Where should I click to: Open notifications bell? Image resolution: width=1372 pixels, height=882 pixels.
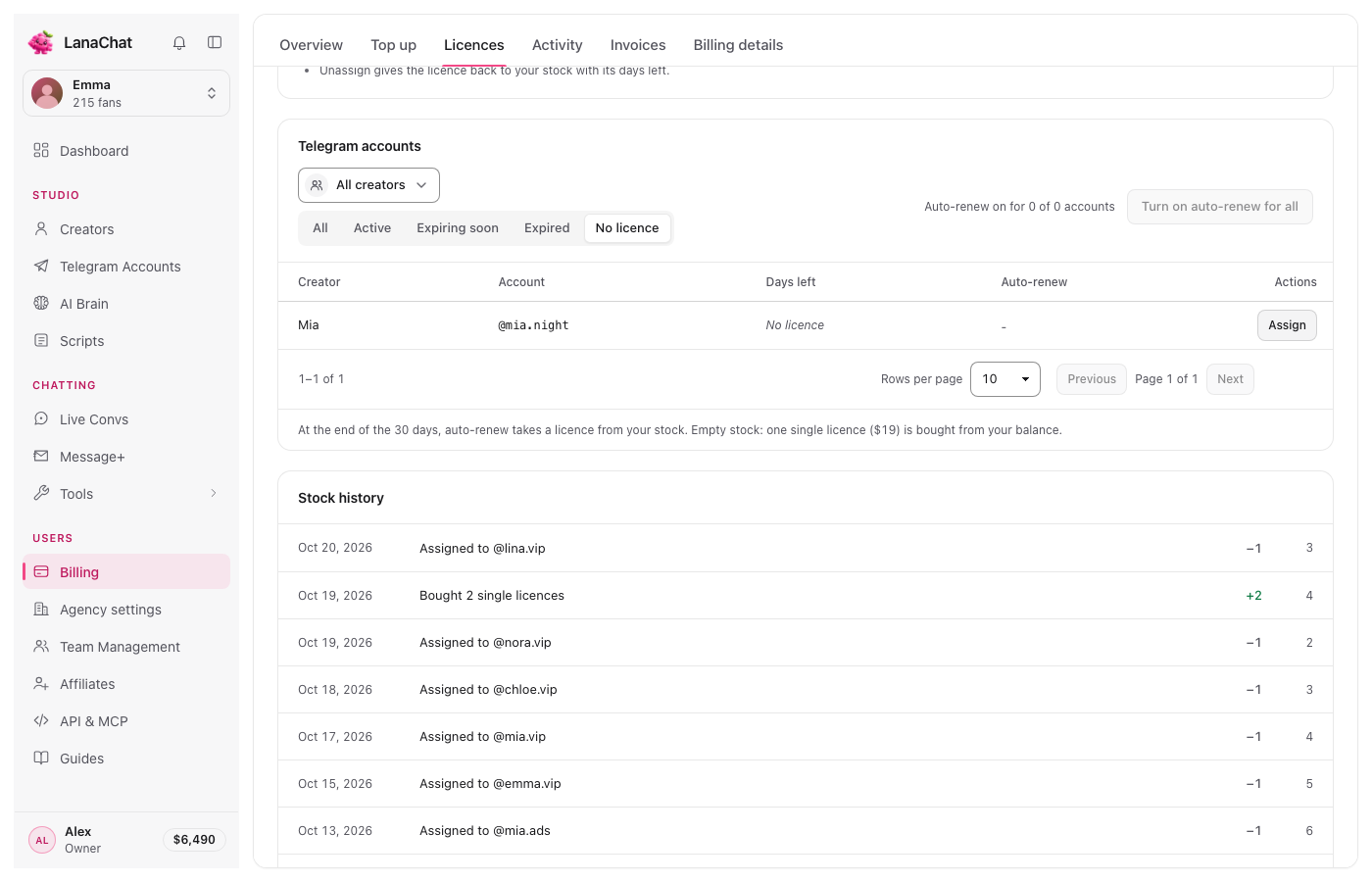click(179, 42)
